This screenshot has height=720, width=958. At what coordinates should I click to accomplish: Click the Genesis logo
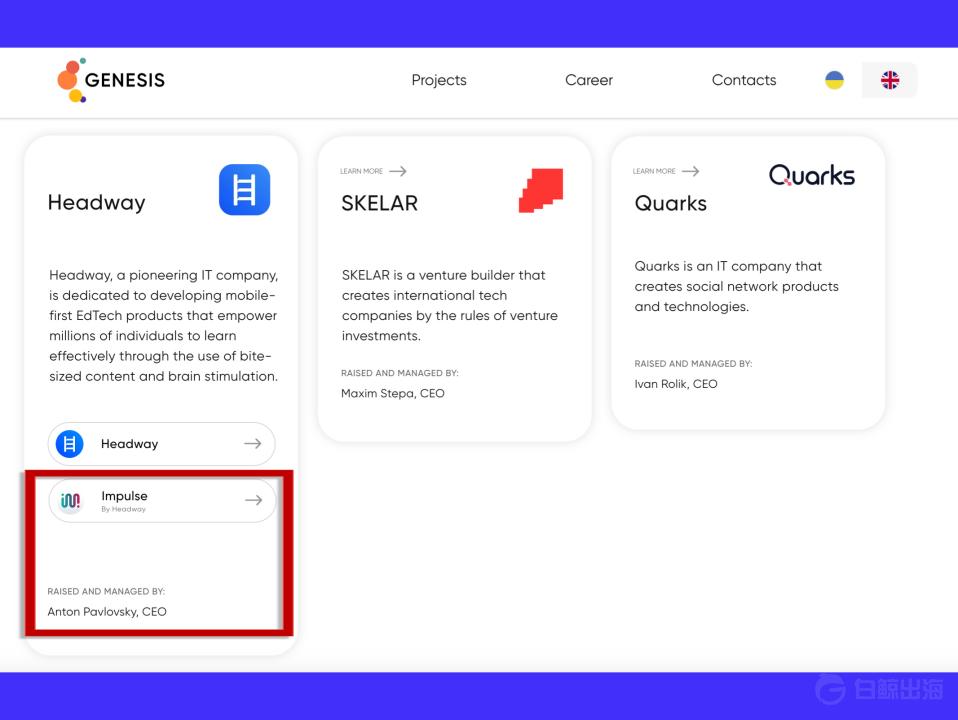coord(111,80)
